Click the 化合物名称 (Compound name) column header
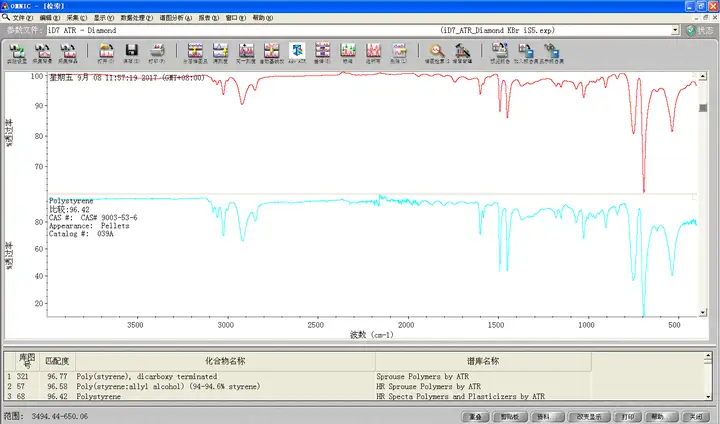 coord(225,362)
